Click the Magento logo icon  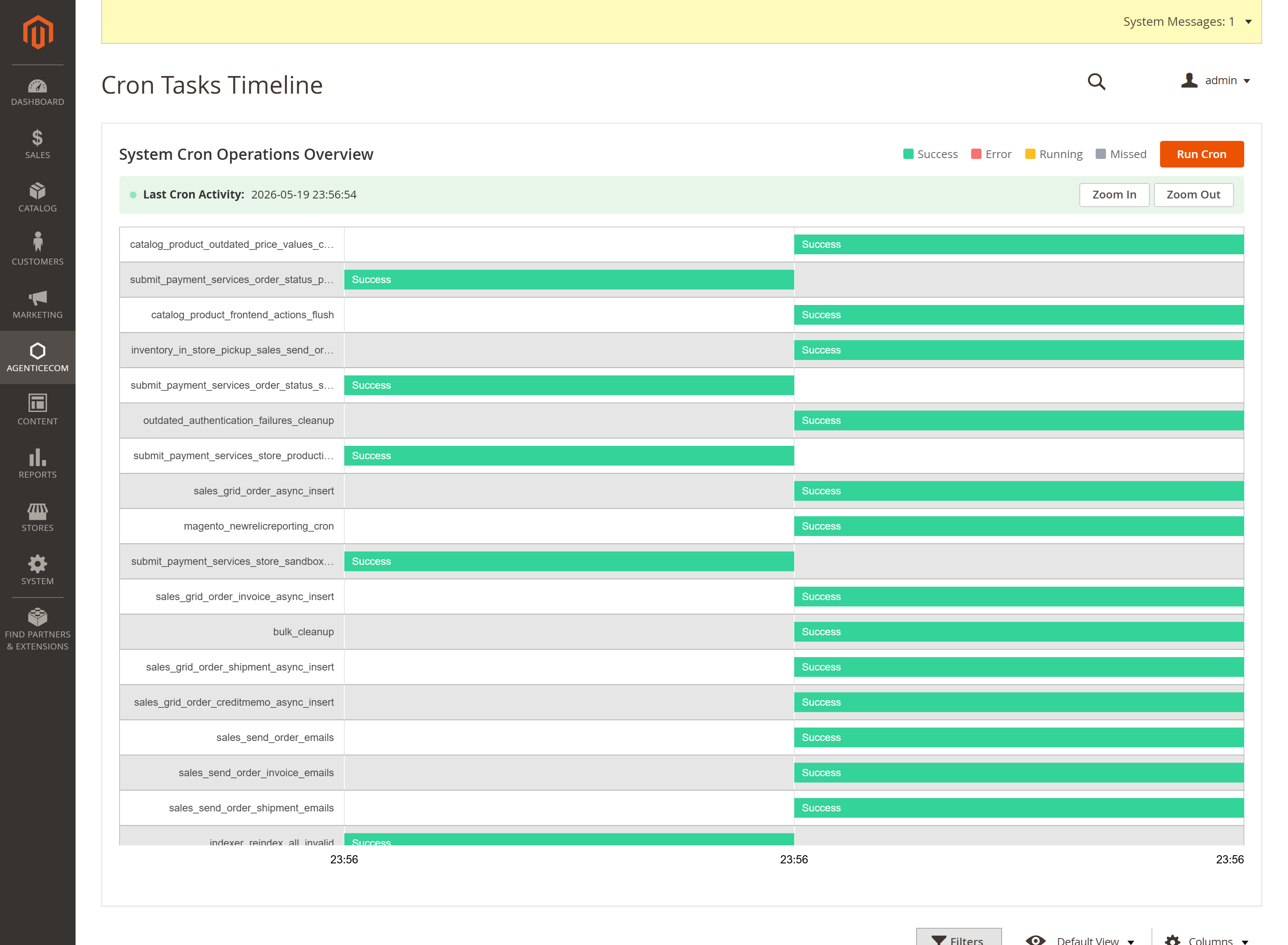pyautogui.click(x=38, y=32)
